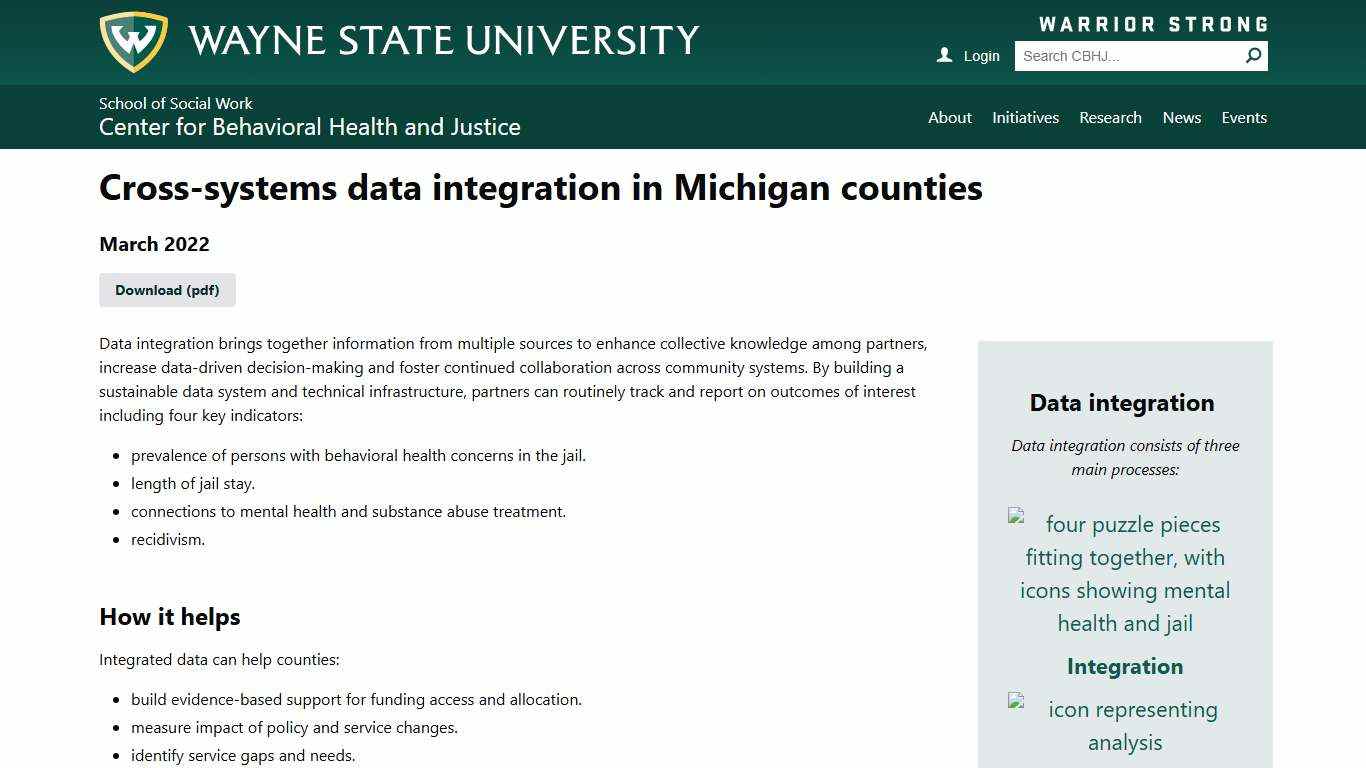Select the Research nav item

[1110, 117]
